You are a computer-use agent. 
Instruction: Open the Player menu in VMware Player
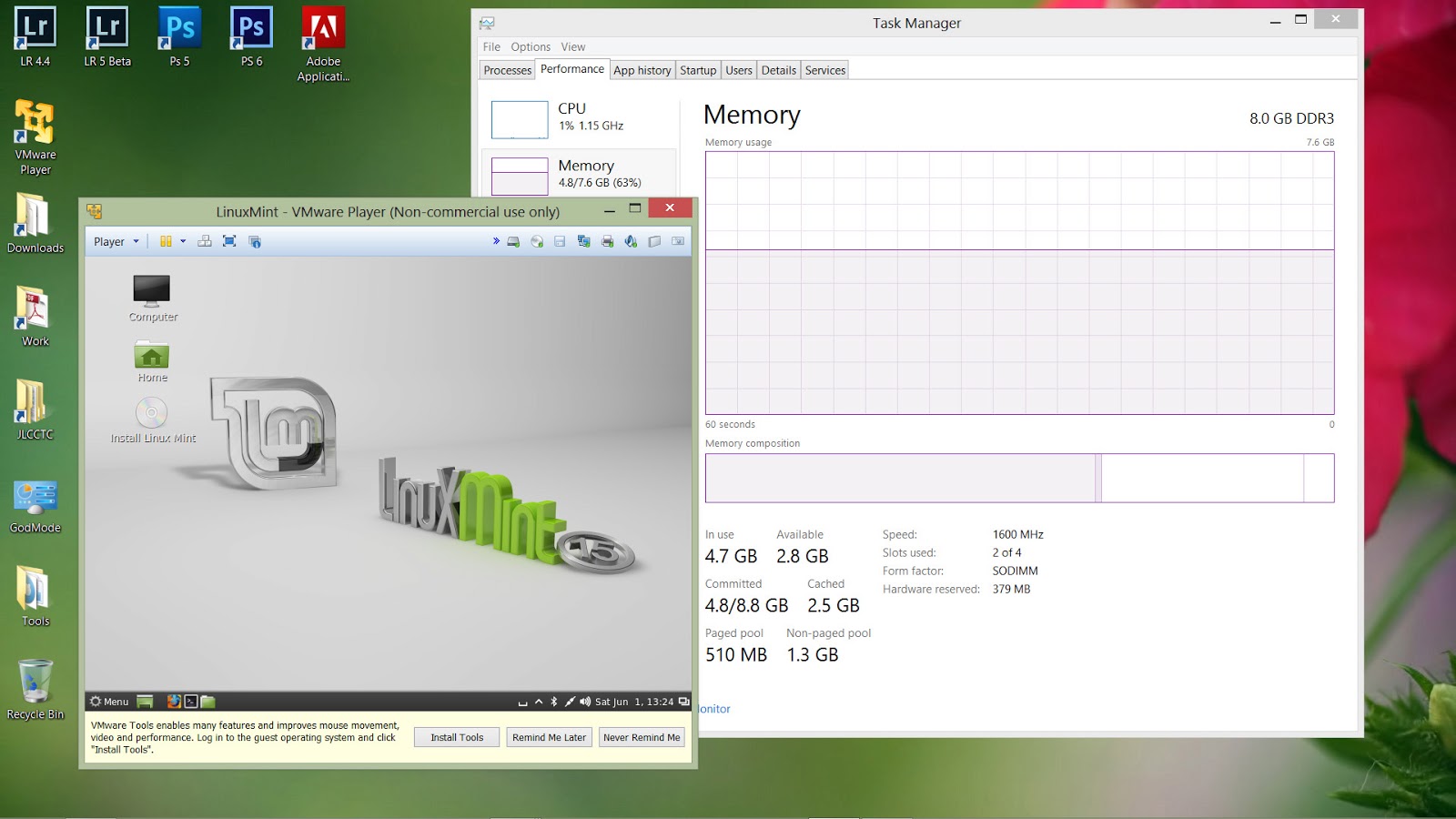pyautogui.click(x=116, y=241)
